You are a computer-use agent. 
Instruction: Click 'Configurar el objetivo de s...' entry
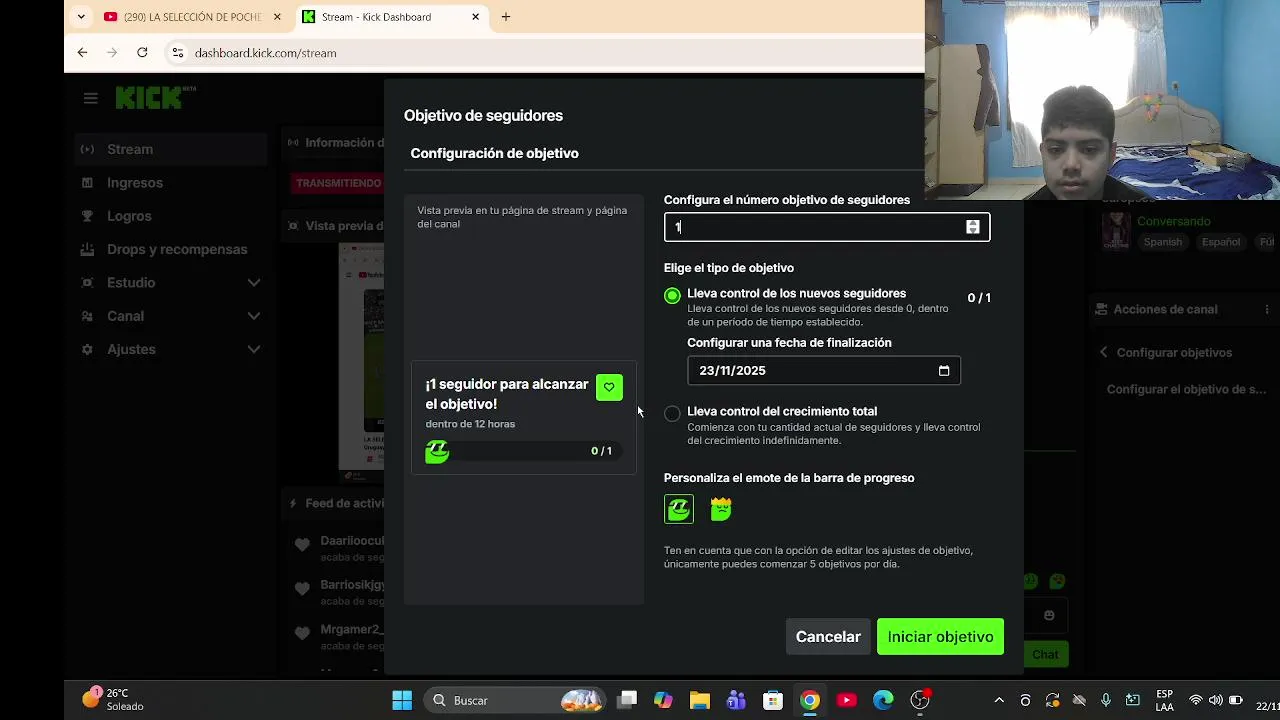(1186, 390)
